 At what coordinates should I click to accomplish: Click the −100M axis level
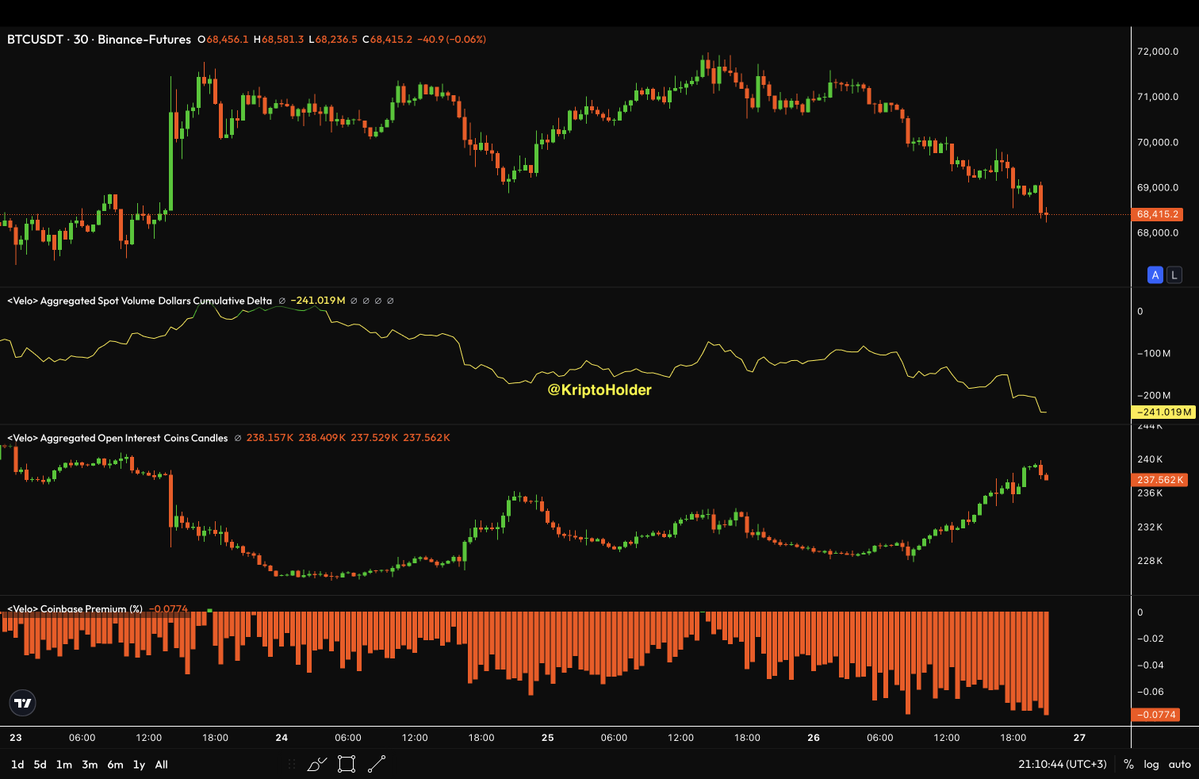1153,353
